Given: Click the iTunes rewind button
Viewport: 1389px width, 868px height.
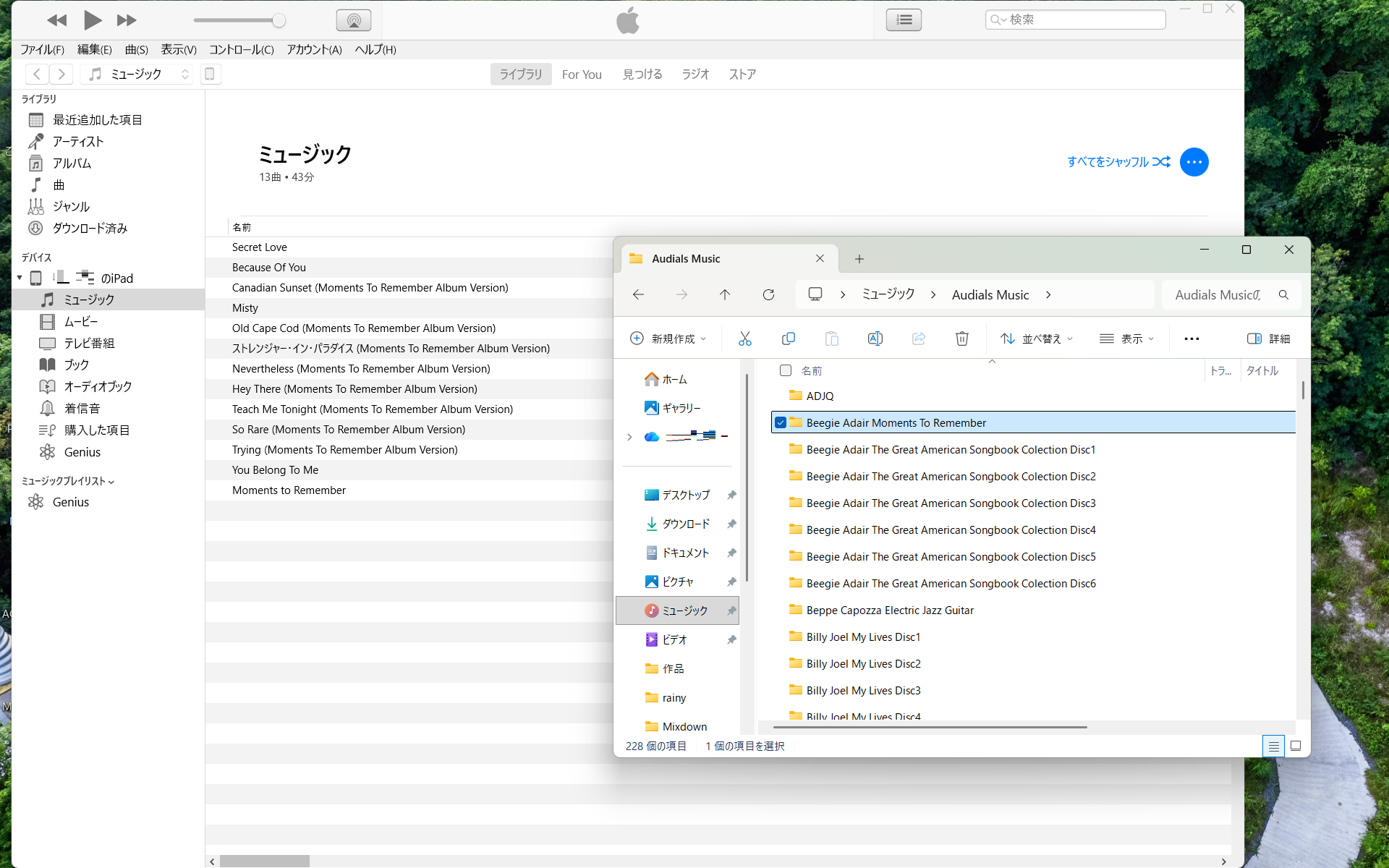Looking at the screenshot, I should (56, 20).
